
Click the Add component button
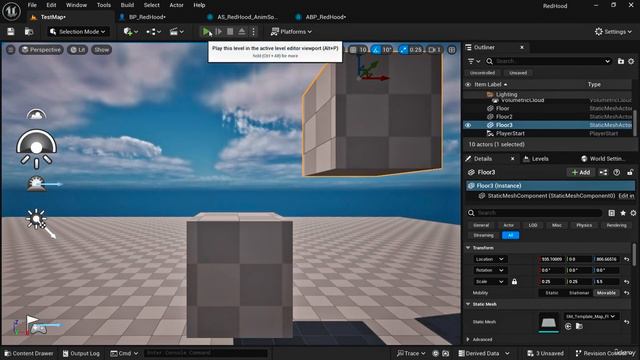[x=580, y=172]
